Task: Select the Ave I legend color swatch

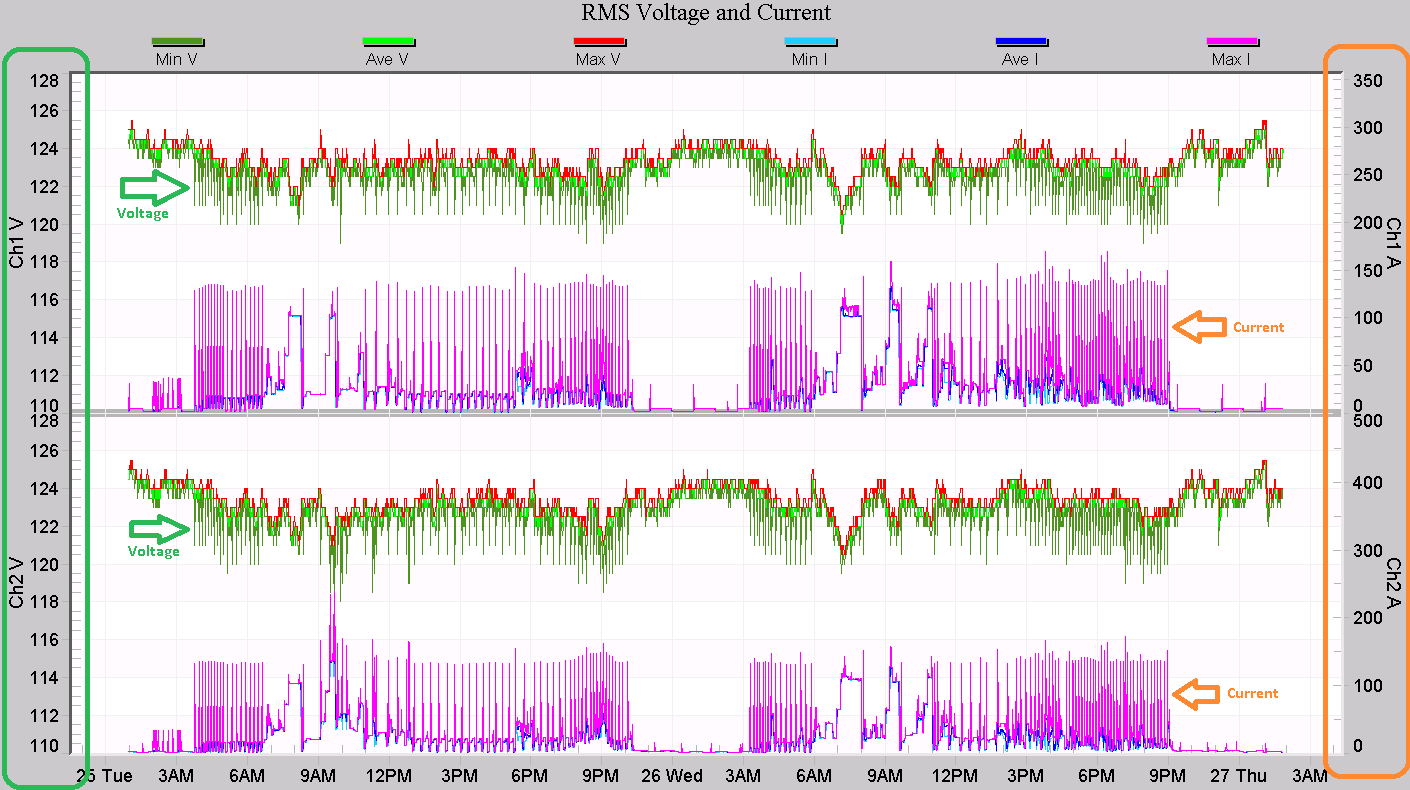Action: [1021, 42]
